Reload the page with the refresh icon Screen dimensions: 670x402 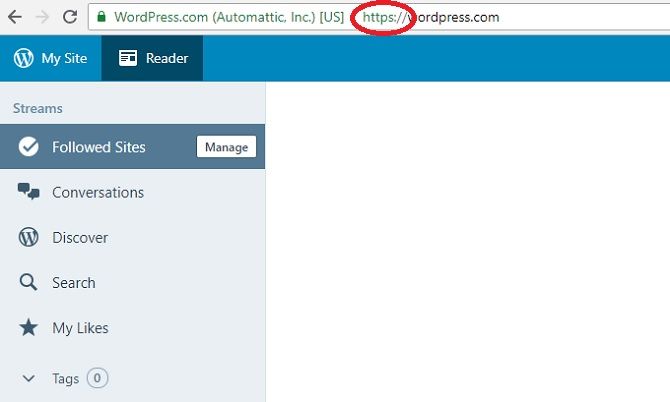[70, 17]
